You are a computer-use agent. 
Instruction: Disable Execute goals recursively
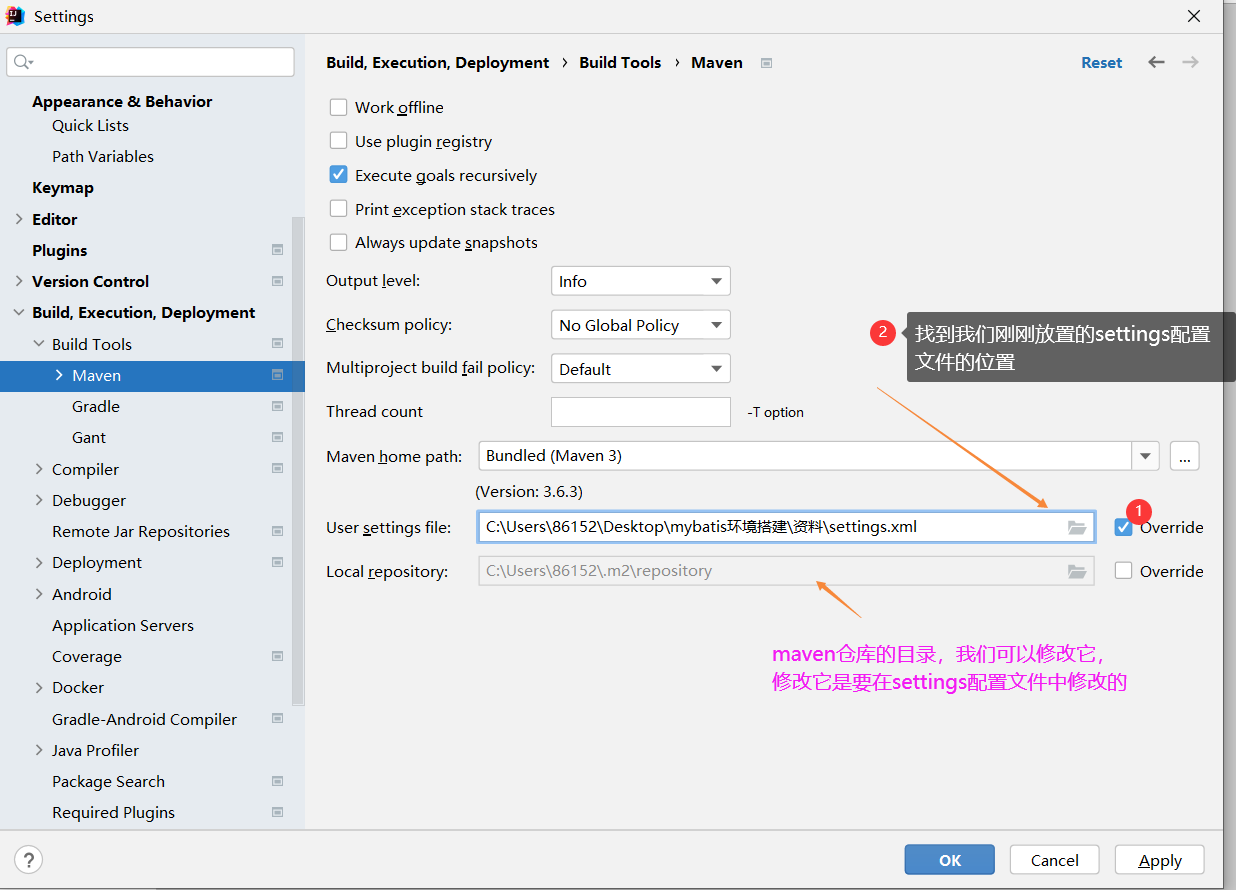point(338,174)
